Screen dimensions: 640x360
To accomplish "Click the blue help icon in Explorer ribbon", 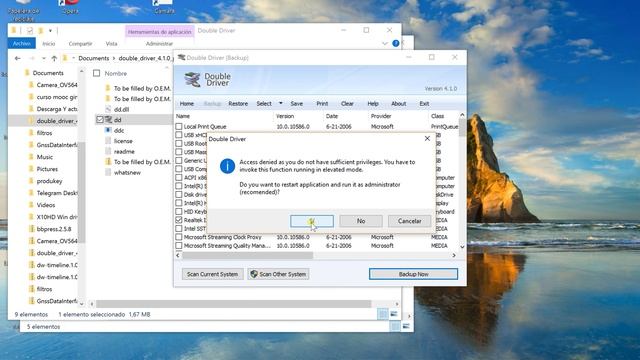I will [396, 43].
